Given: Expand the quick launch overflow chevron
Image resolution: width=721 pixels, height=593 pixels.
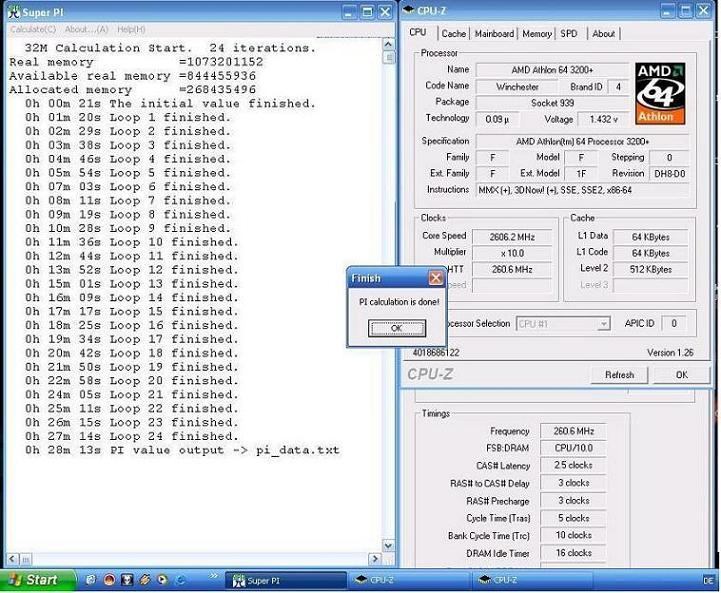Looking at the screenshot, I should 213,575.
